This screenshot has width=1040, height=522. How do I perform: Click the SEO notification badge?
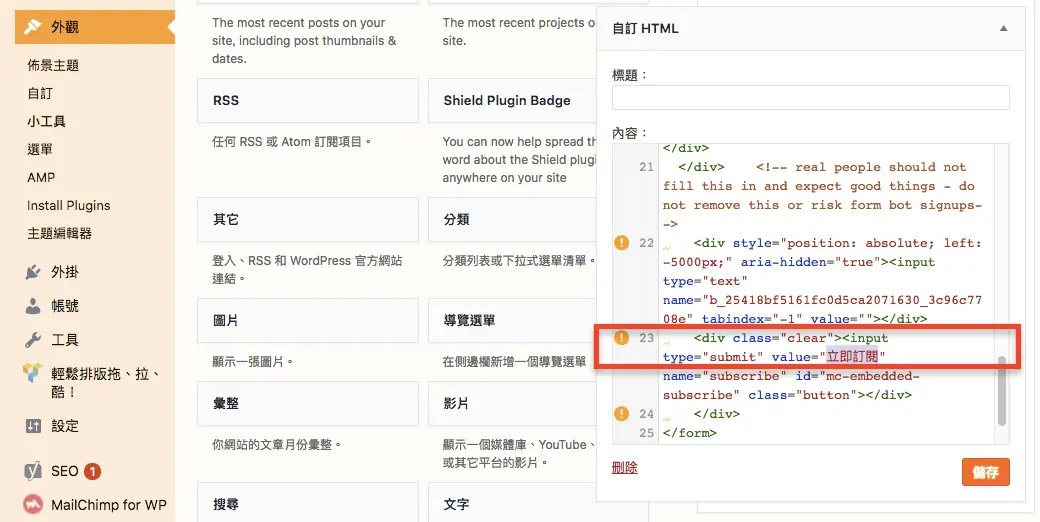point(93,472)
